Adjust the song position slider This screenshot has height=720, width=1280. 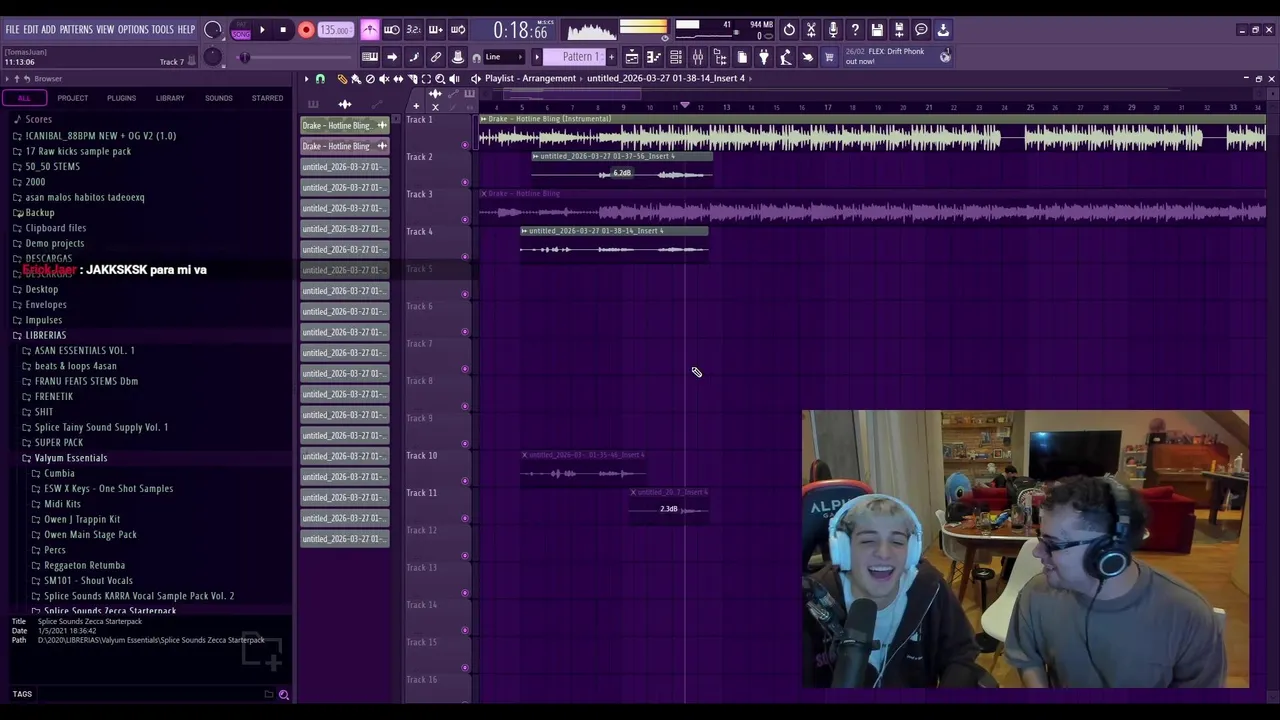pos(245,57)
